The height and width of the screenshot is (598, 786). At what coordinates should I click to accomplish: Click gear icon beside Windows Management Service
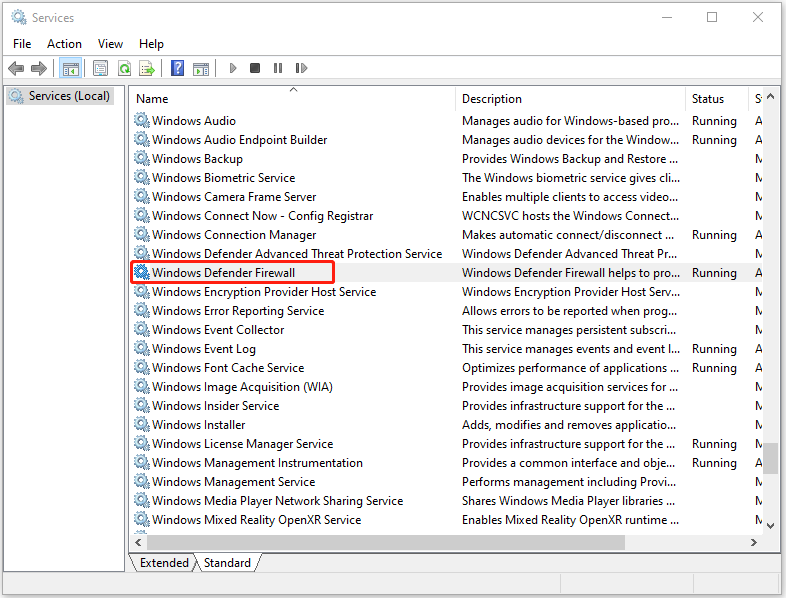142,481
